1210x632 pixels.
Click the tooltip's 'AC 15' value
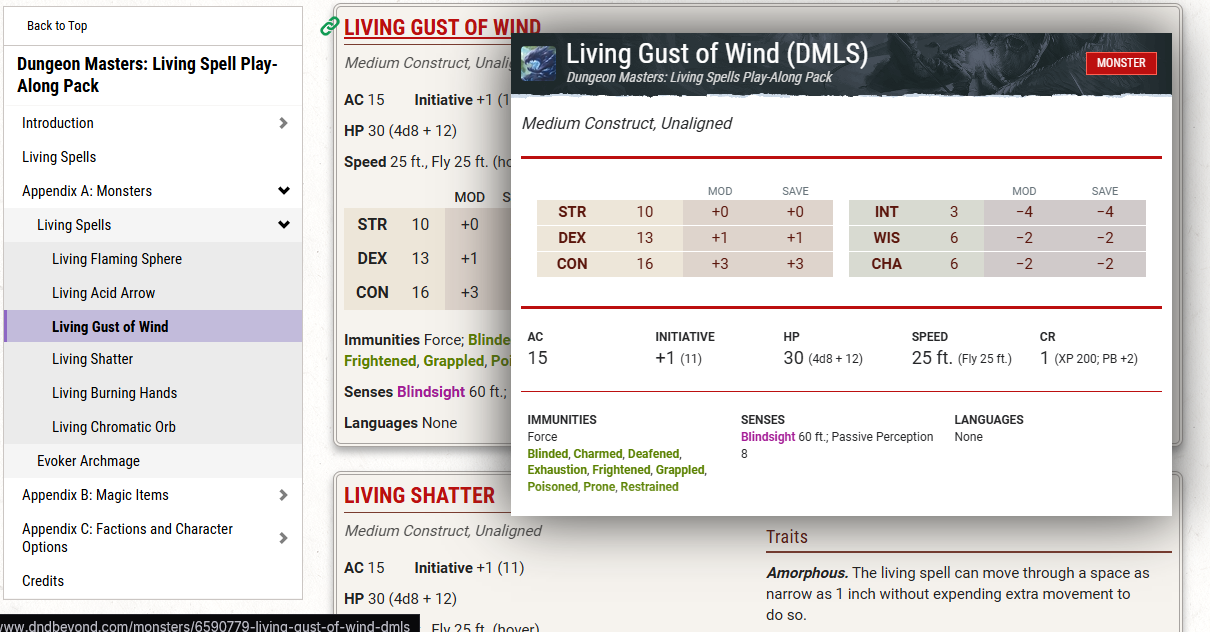pos(538,358)
